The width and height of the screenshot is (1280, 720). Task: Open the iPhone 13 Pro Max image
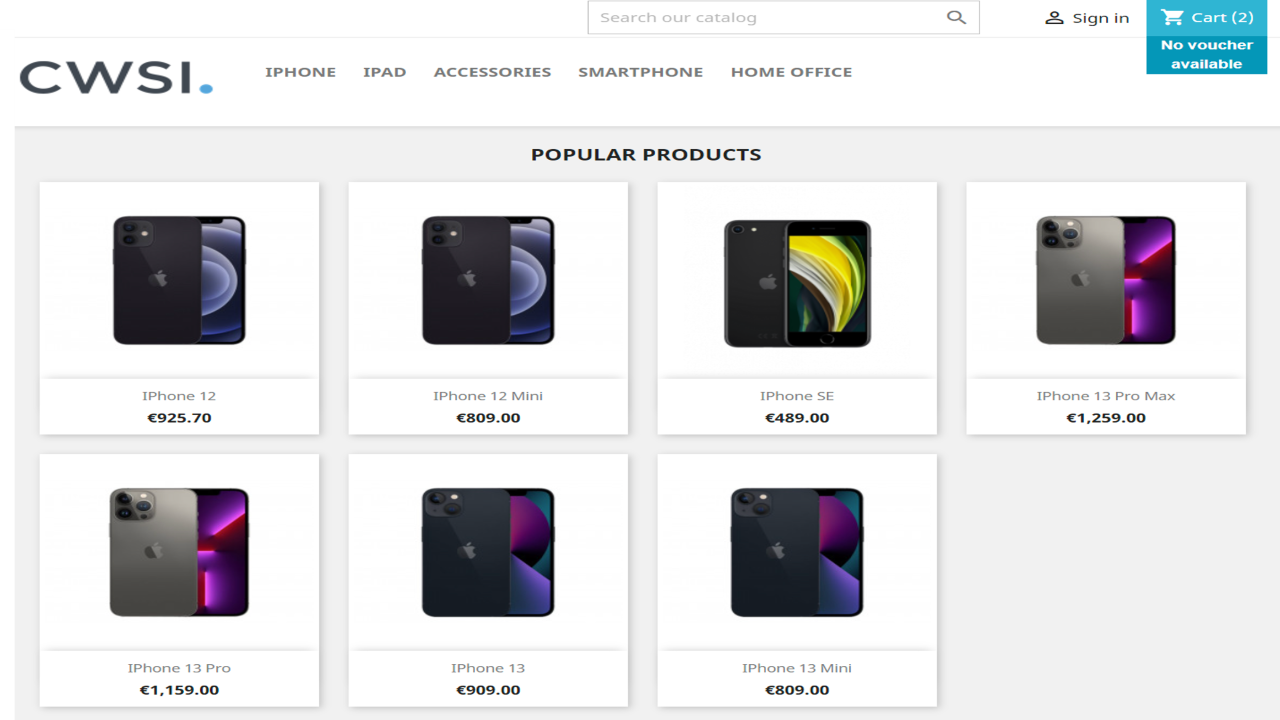tap(1106, 280)
